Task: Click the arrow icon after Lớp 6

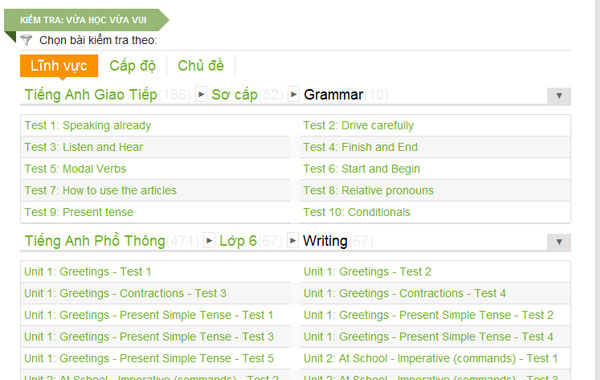Action: tap(293, 240)
